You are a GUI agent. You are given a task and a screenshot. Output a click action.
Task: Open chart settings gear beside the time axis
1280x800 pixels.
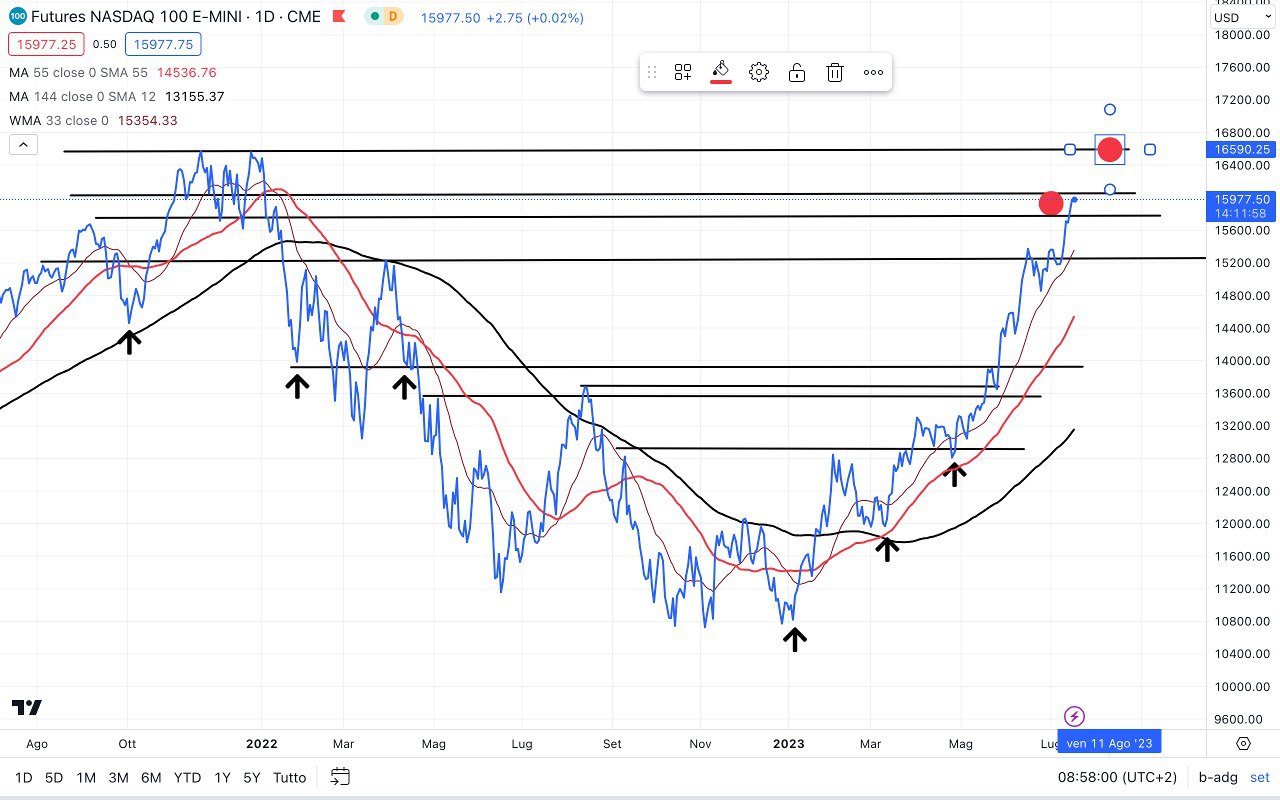tap(1243, 743)
